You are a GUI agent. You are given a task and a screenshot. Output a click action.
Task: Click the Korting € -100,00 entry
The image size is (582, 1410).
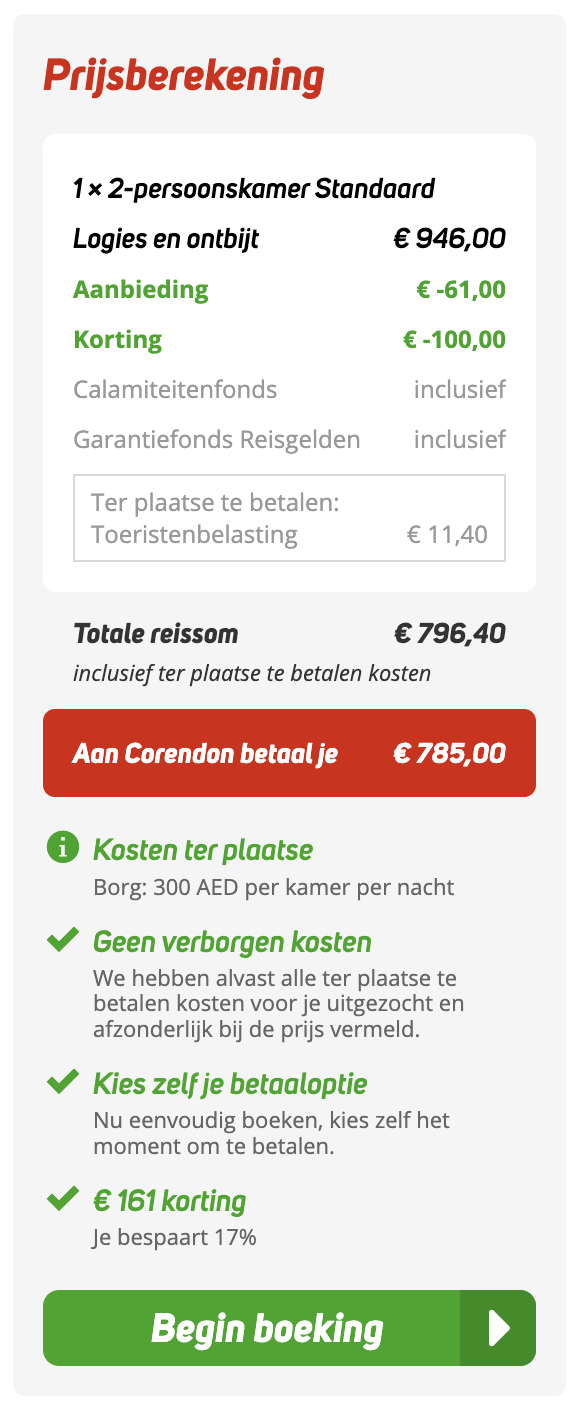point(289,338)
